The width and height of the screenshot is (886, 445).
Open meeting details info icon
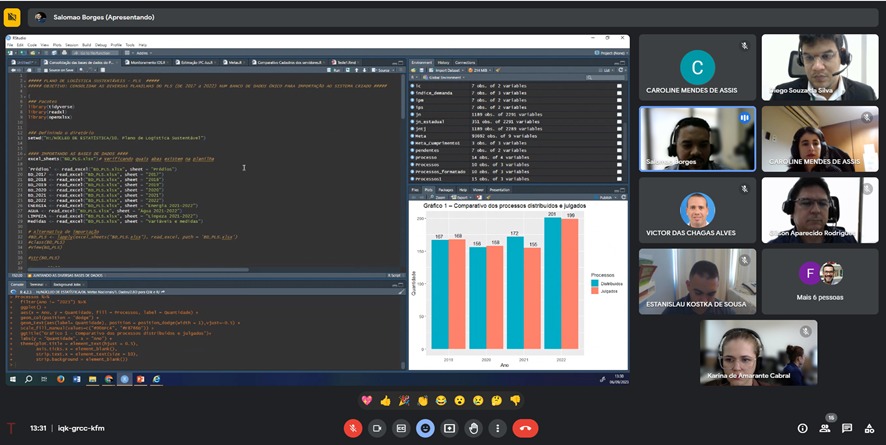click(x=802, y=429)
